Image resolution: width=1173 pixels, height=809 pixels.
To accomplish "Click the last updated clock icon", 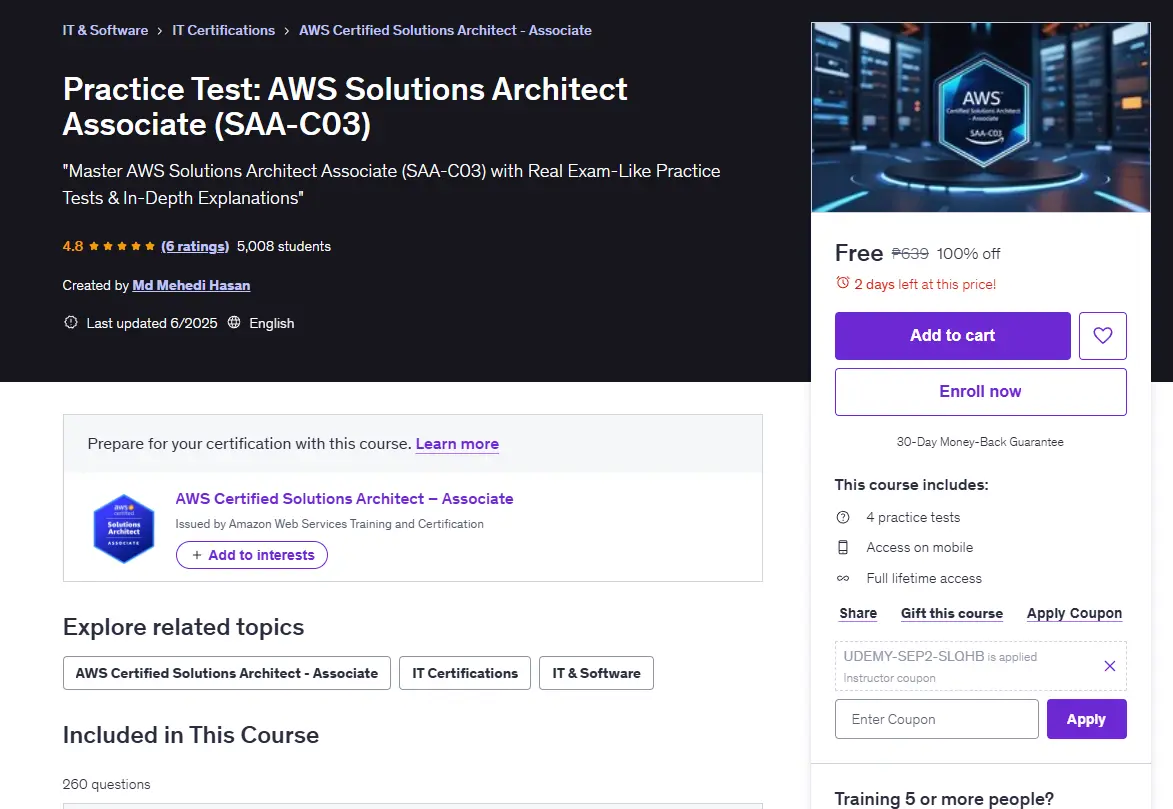I will click(x=71, y=323).
